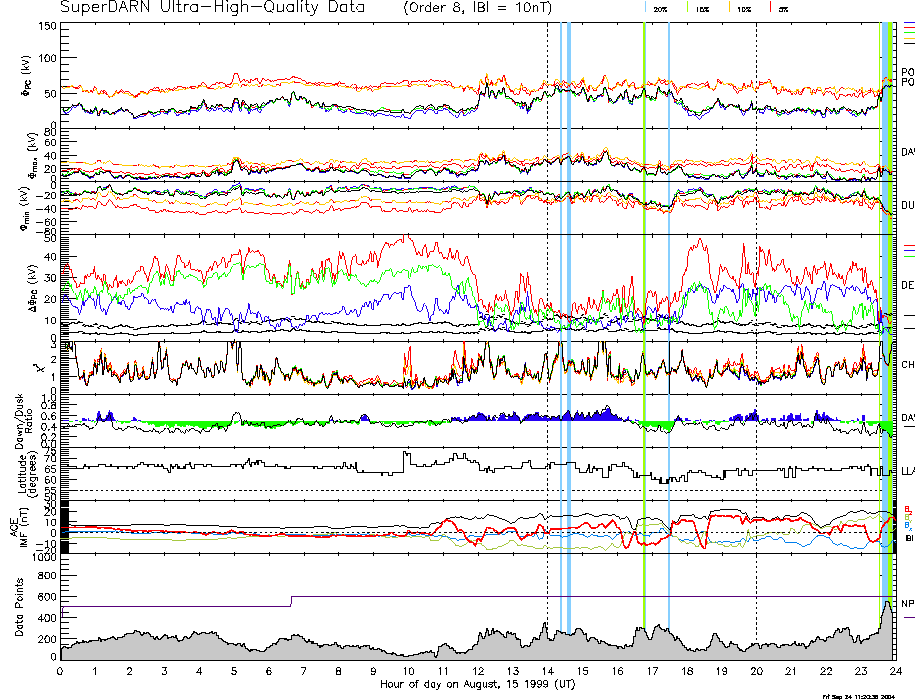Click the dashed vertical line at hour 20
Screen dimensions: 915x700
click(756, 300)
